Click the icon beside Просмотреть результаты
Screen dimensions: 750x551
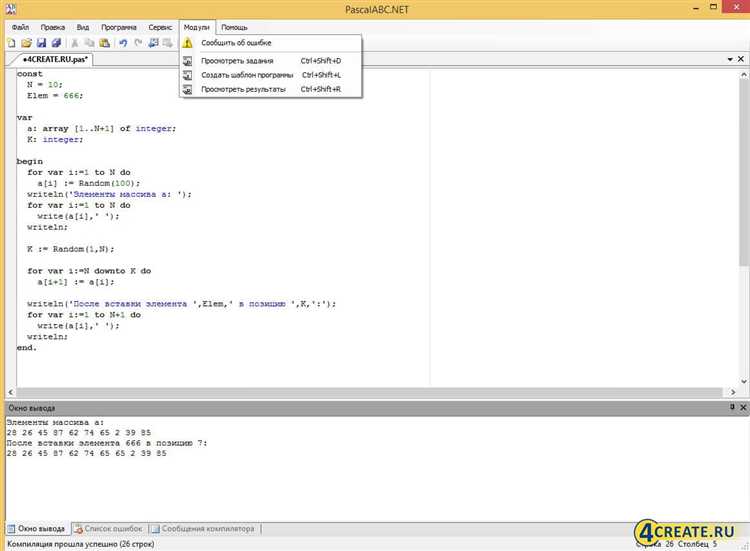[x=188, y=89]
